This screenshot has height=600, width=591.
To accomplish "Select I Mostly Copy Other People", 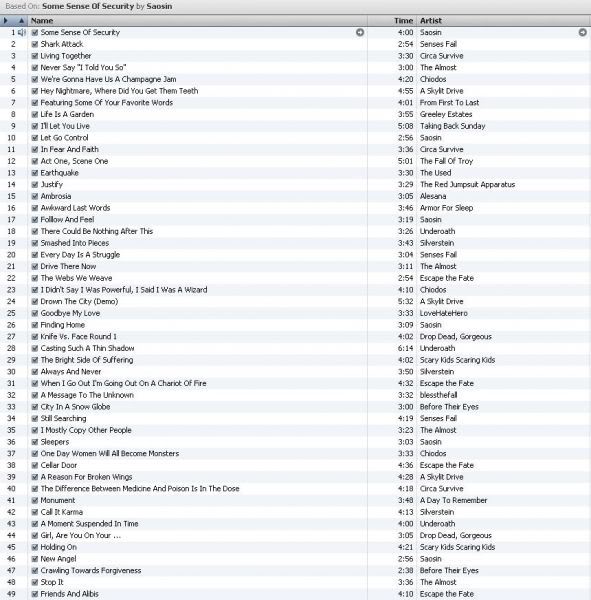I will pos(86,430).
